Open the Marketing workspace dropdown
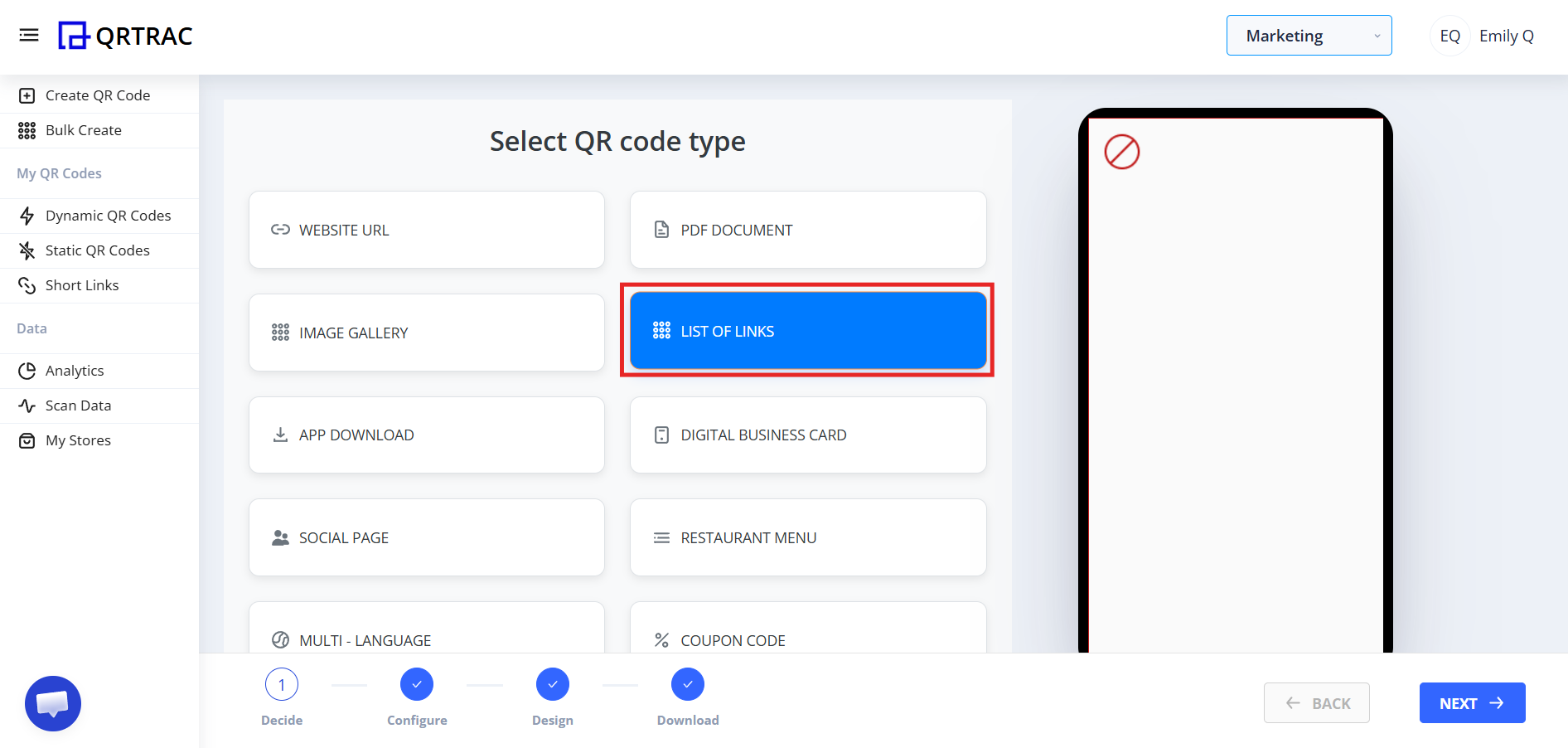The width and height of the screenshot is (1568, 748). [x=1309, y=35]
